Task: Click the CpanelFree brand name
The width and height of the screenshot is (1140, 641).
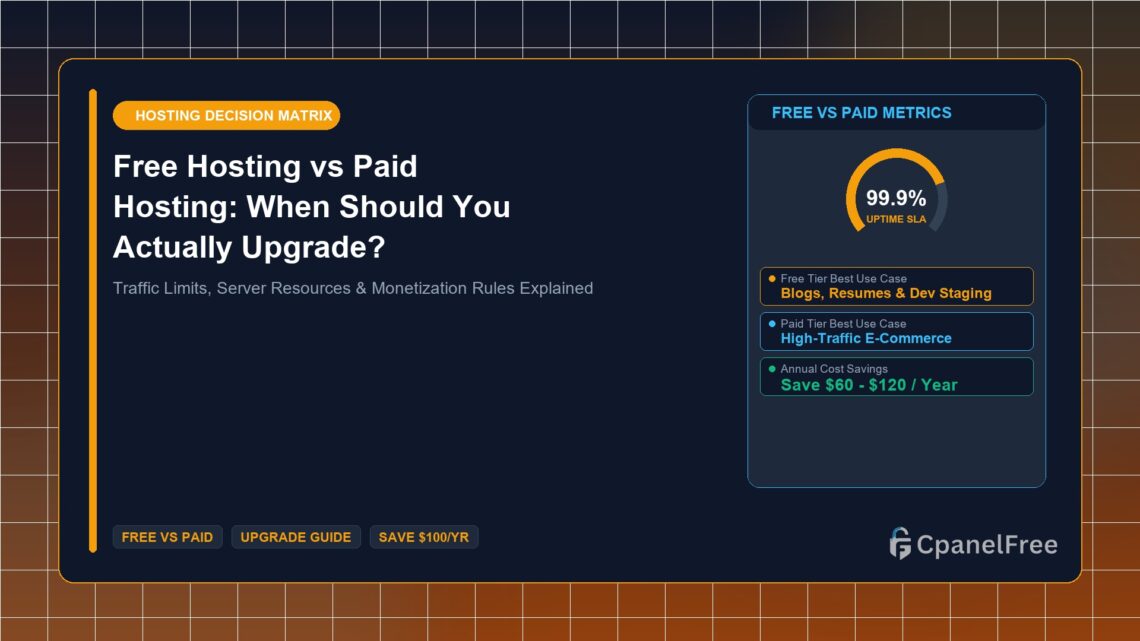Action: click(987, 544)
